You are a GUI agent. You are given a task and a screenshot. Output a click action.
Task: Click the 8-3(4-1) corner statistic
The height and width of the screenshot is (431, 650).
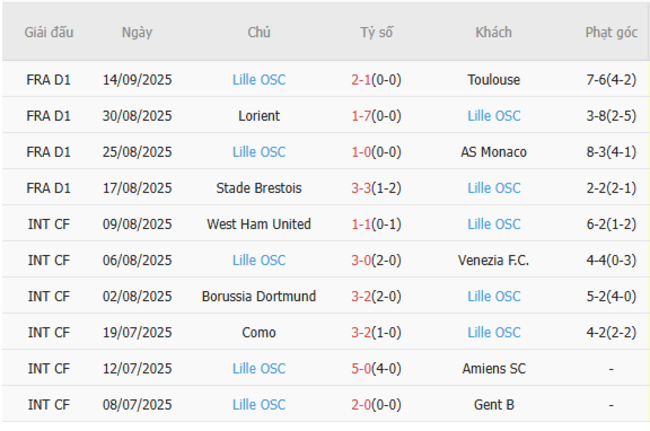[x=611, y=152]
